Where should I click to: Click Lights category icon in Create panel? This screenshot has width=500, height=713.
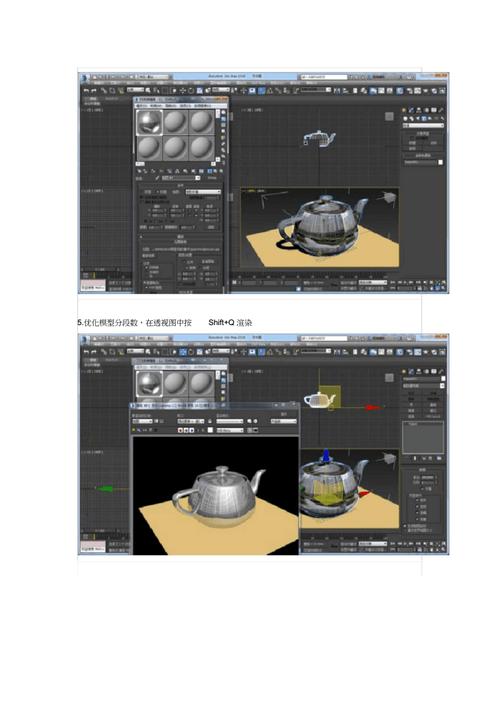(x=417, y=118)
